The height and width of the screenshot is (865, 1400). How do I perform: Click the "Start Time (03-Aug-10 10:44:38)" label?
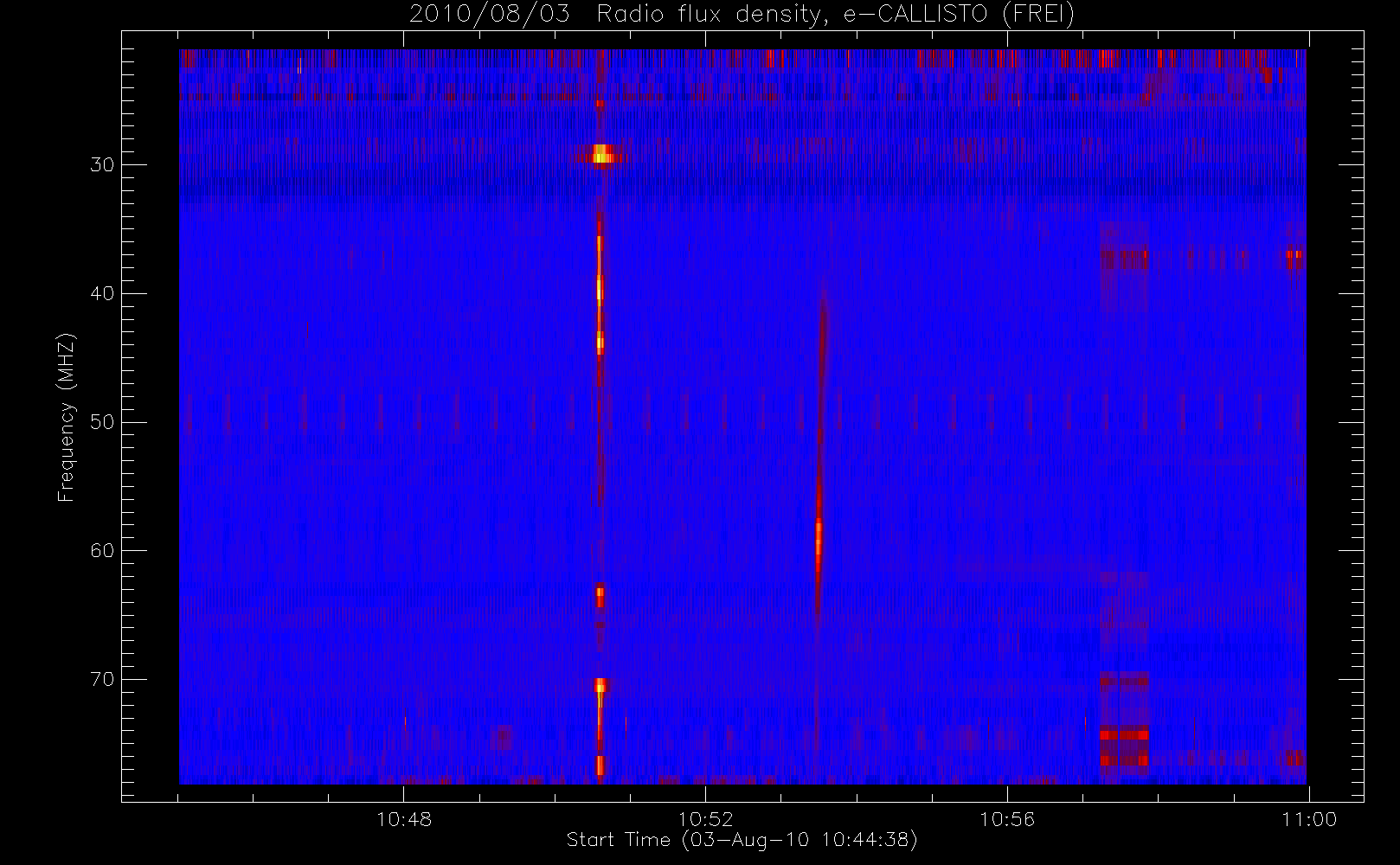(742, 840)
